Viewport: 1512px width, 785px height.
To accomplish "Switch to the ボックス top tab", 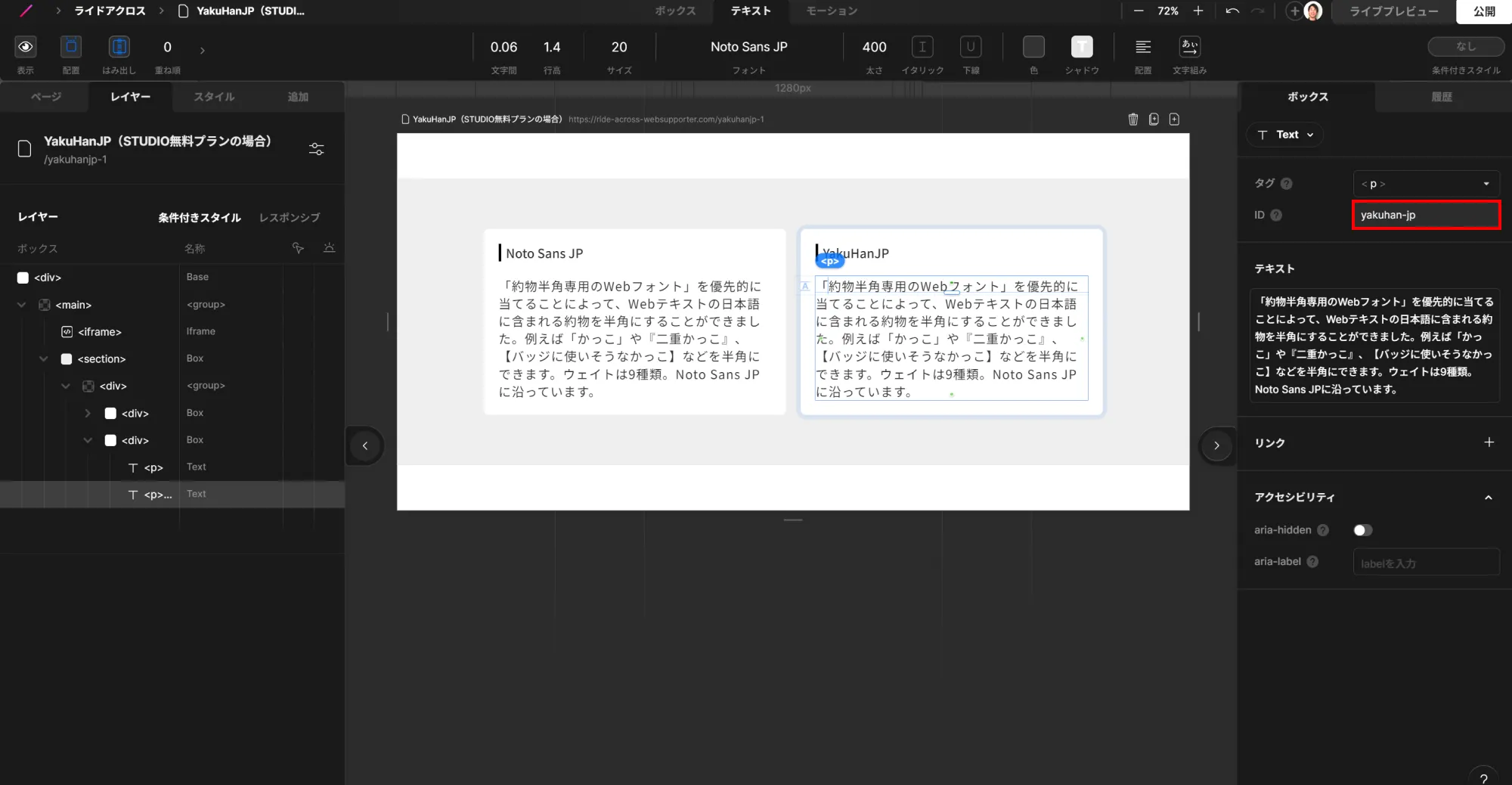I will (x=675, y=11).
